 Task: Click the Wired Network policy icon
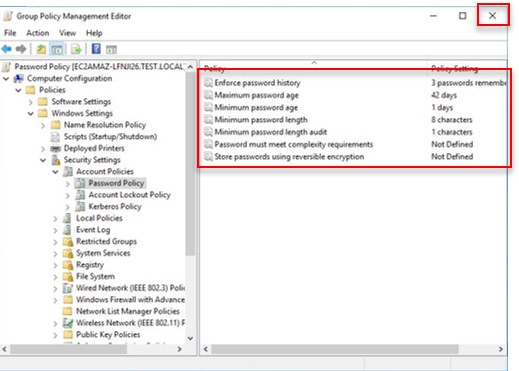[x=68, y=288]
